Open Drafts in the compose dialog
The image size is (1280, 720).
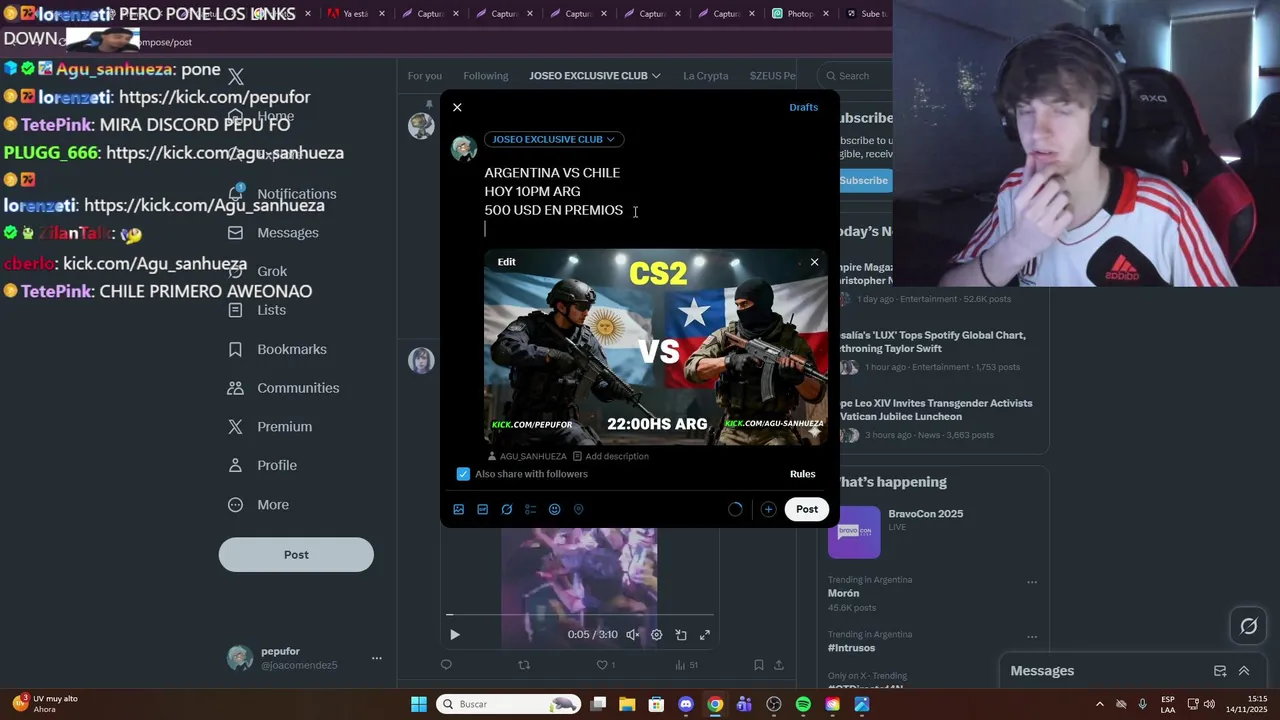pyautogui.click(x=803, y=107)
